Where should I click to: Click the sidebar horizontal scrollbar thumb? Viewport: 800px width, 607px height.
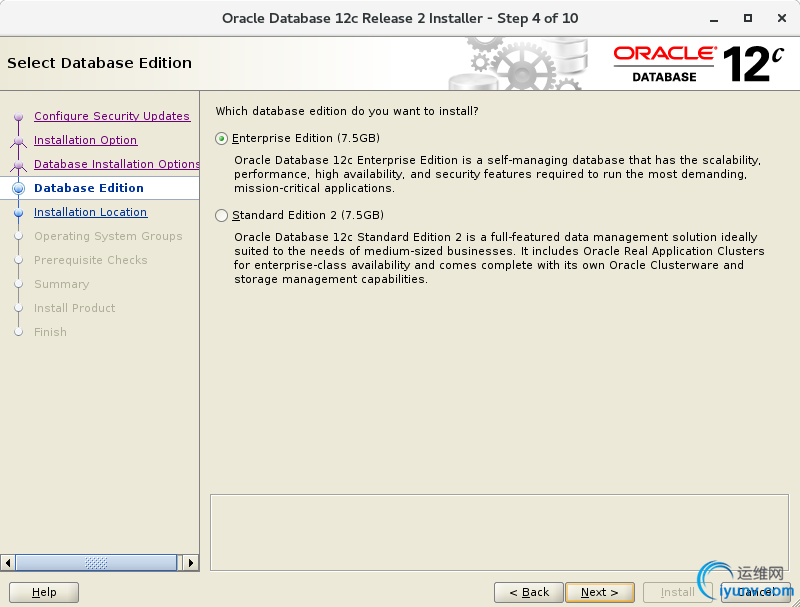96,563
